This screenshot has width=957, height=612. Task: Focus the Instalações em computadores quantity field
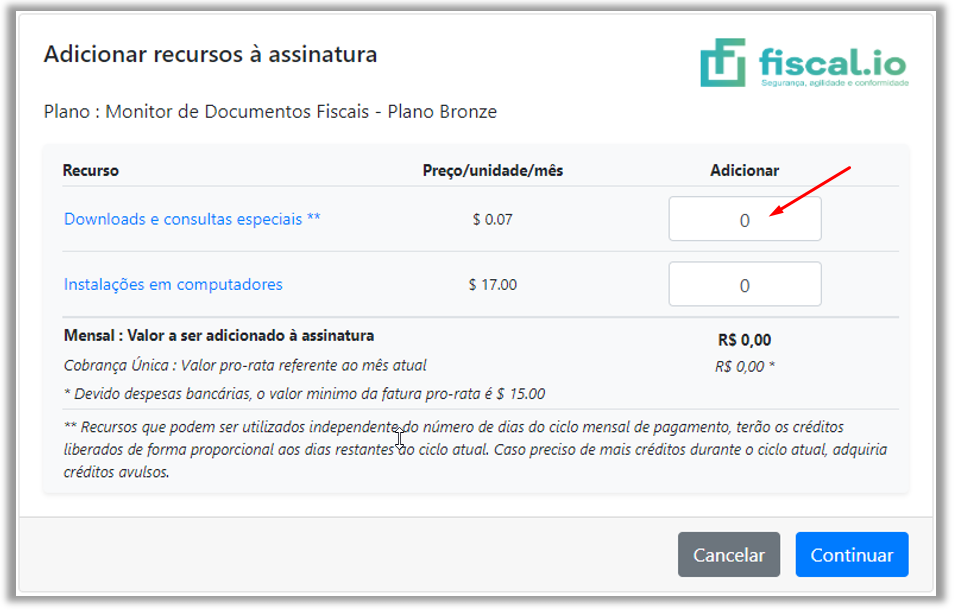tap(744, 285)
